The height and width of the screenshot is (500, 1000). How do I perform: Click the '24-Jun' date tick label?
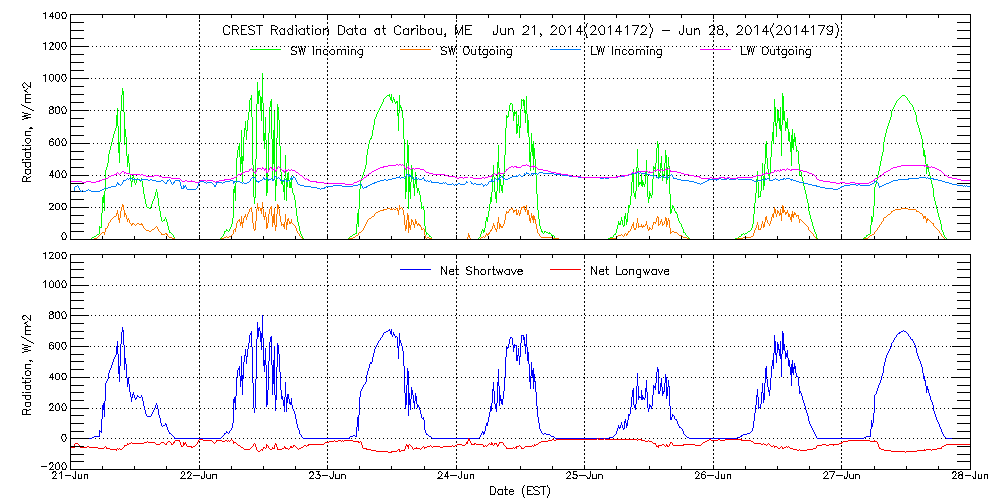click(456, 477)
